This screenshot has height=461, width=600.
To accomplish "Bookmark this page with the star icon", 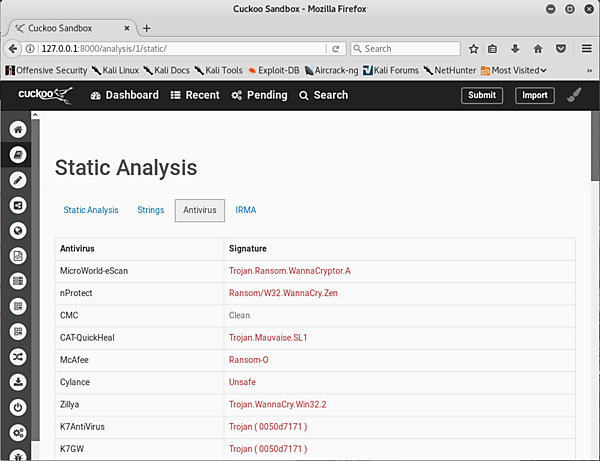I will point(474,48).
